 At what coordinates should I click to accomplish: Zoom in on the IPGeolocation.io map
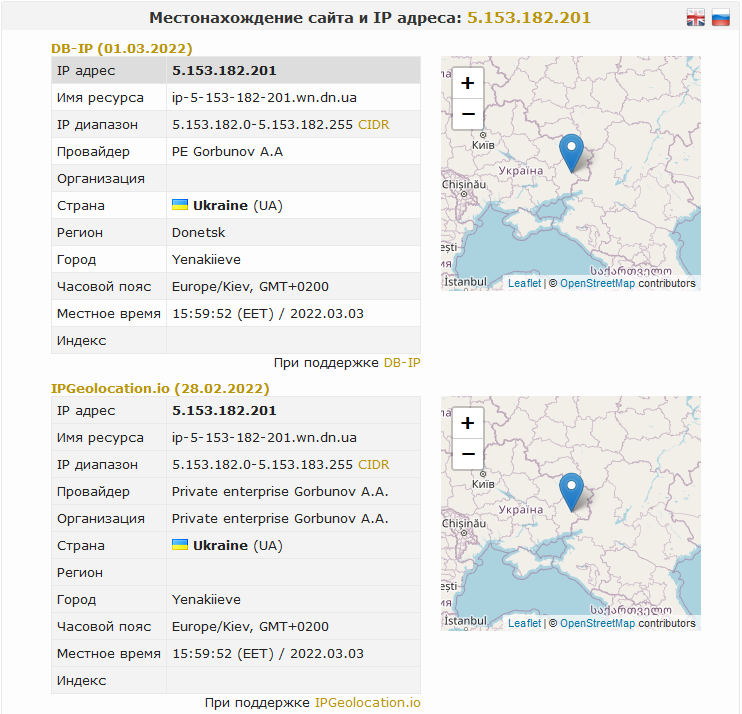[x=467, y=423]
